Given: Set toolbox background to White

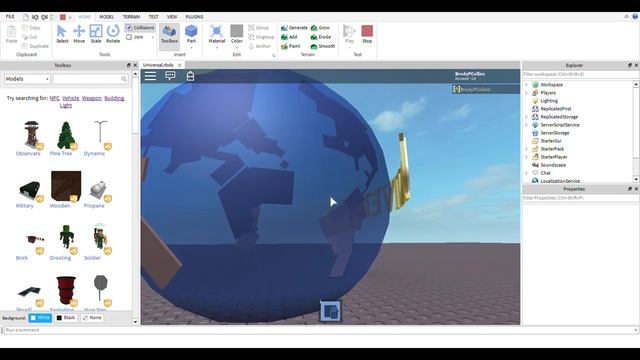Looking at the screenshot, I should 40,318.
